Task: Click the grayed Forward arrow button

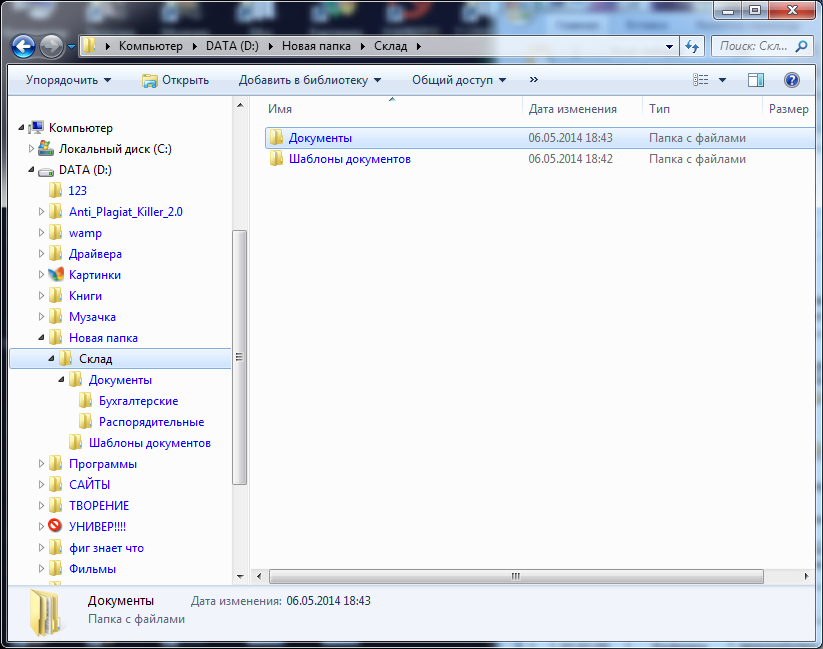Action: click(51, 46)
